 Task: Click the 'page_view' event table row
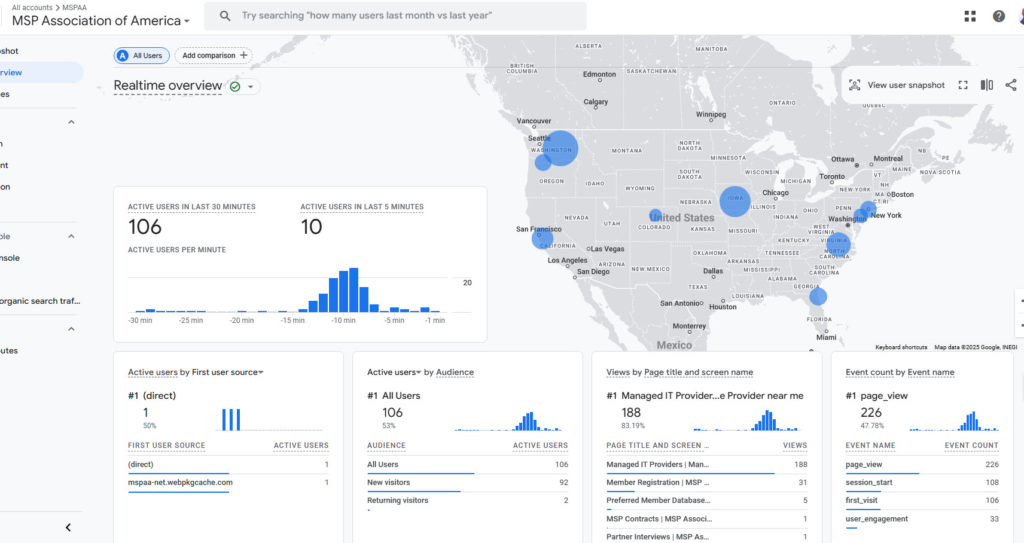coord(921,465)
